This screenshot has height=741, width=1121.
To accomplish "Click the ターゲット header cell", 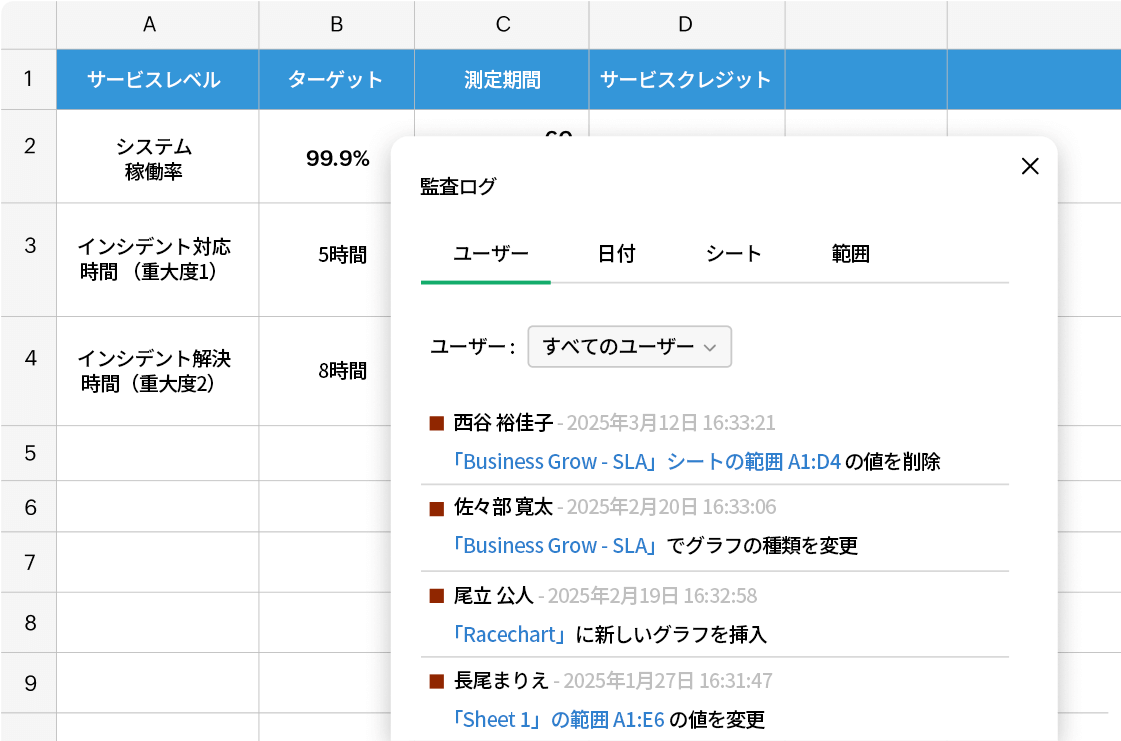I will tap(337, 79).
